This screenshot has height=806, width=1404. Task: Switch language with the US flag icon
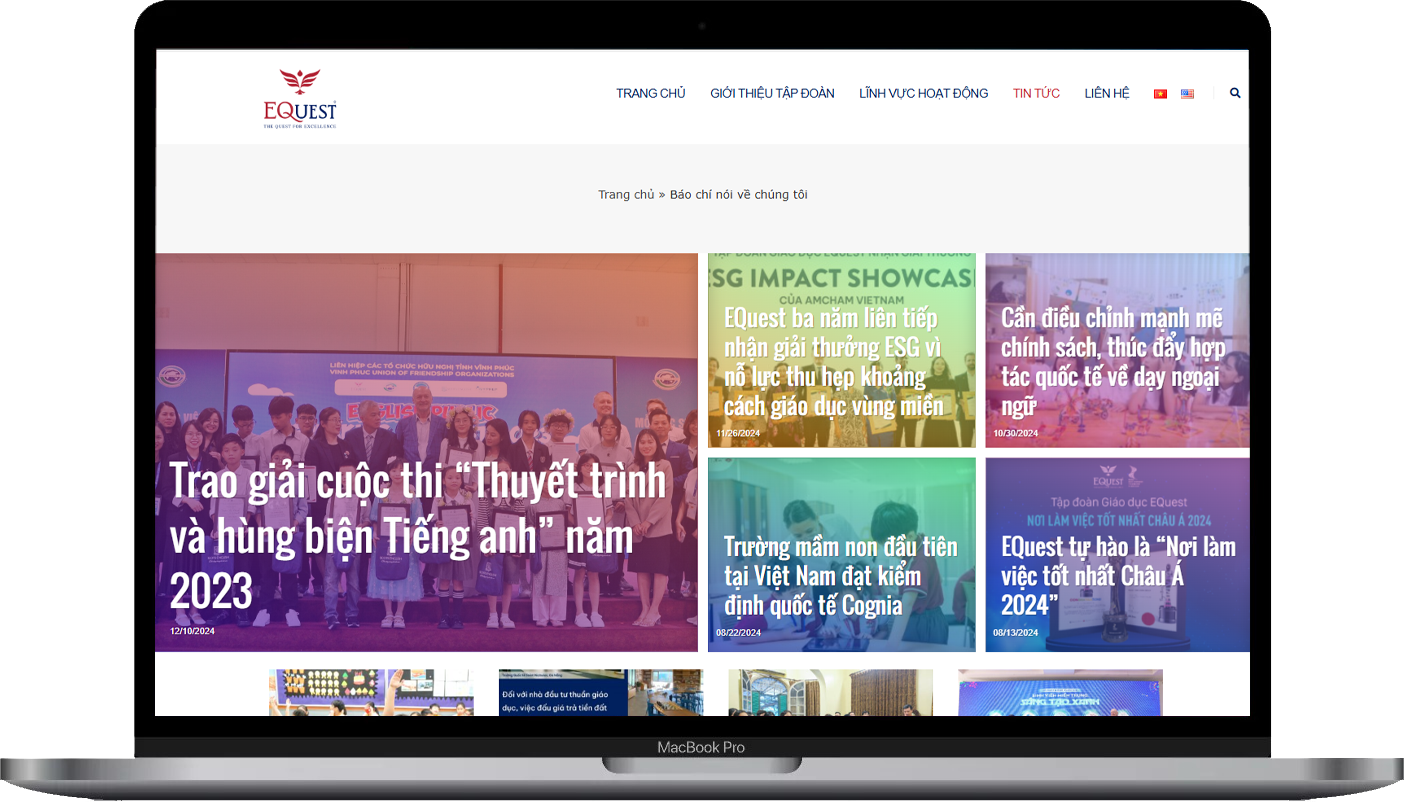click(x=1187, y=94)
